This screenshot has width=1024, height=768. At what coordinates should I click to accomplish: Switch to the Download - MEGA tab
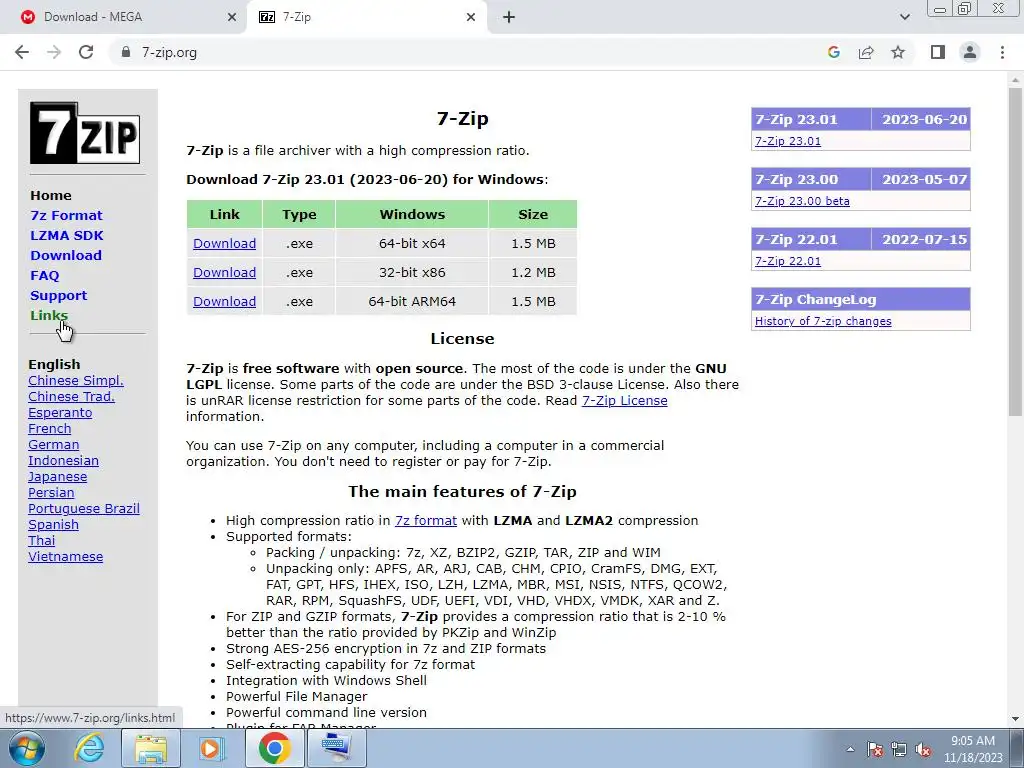124,17
